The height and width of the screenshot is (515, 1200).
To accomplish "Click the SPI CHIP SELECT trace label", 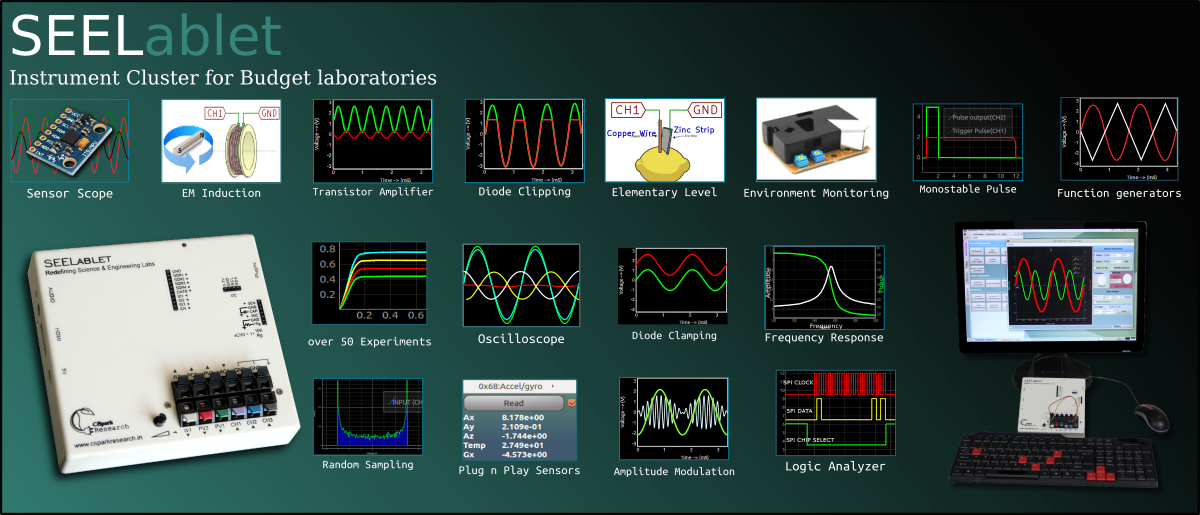I will click(x=811, y=438).
